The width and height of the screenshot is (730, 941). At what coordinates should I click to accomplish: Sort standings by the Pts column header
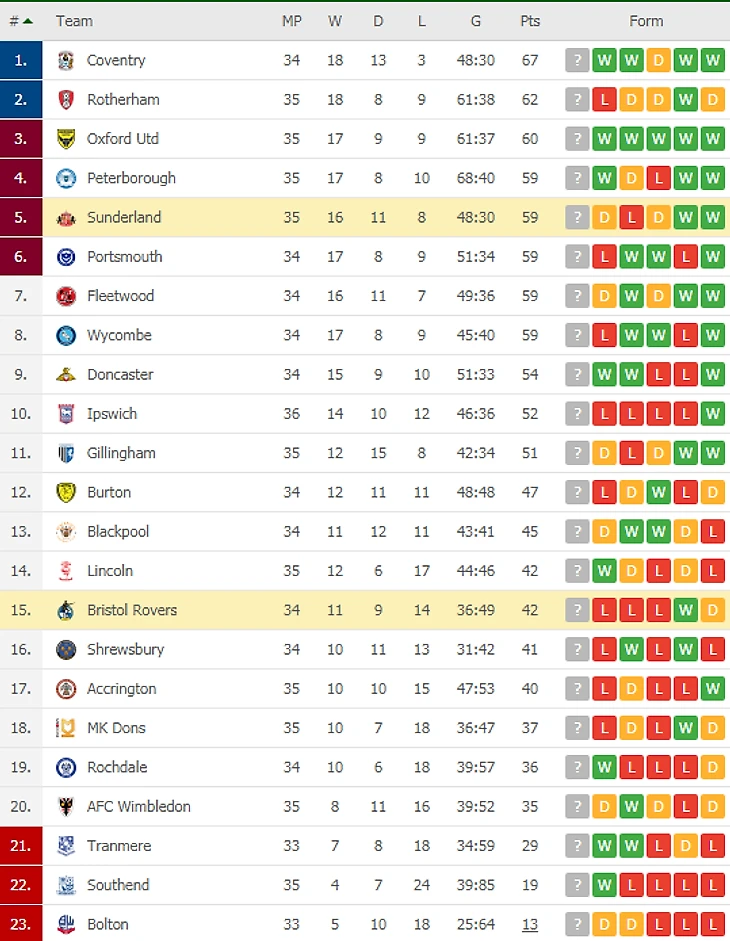coord(530,21)
